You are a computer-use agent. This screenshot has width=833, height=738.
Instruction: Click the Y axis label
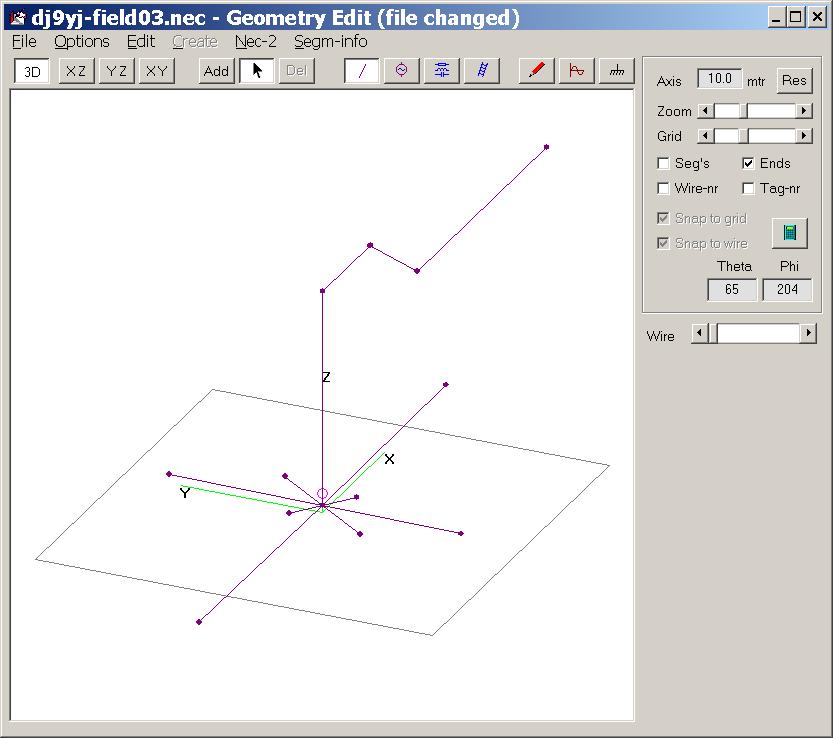click(x=185, y=494)
